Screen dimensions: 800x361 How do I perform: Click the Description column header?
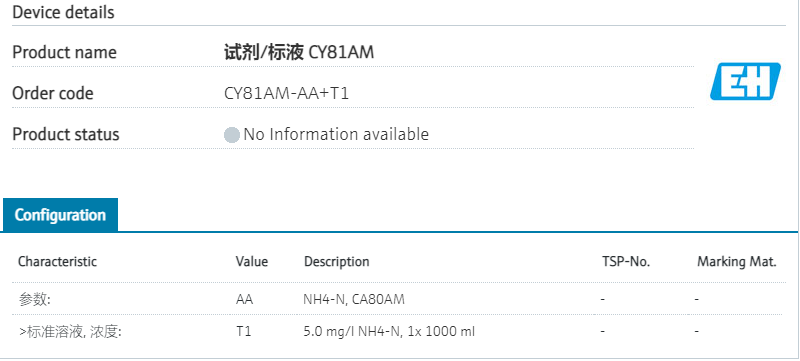click(x=337, y=262)
